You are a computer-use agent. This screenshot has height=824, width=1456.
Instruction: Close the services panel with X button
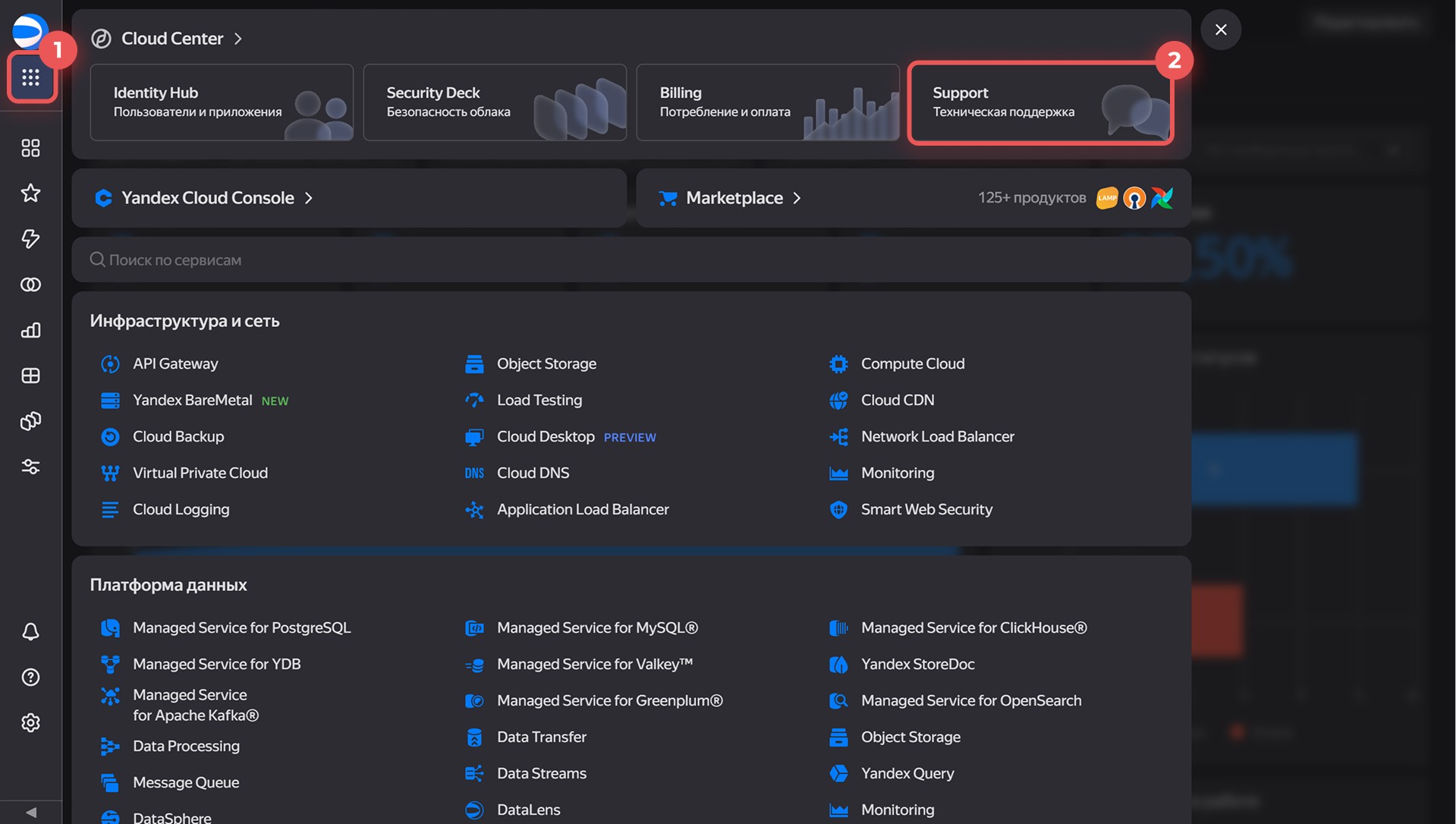pyautogui.click(x=1221, y=30)
